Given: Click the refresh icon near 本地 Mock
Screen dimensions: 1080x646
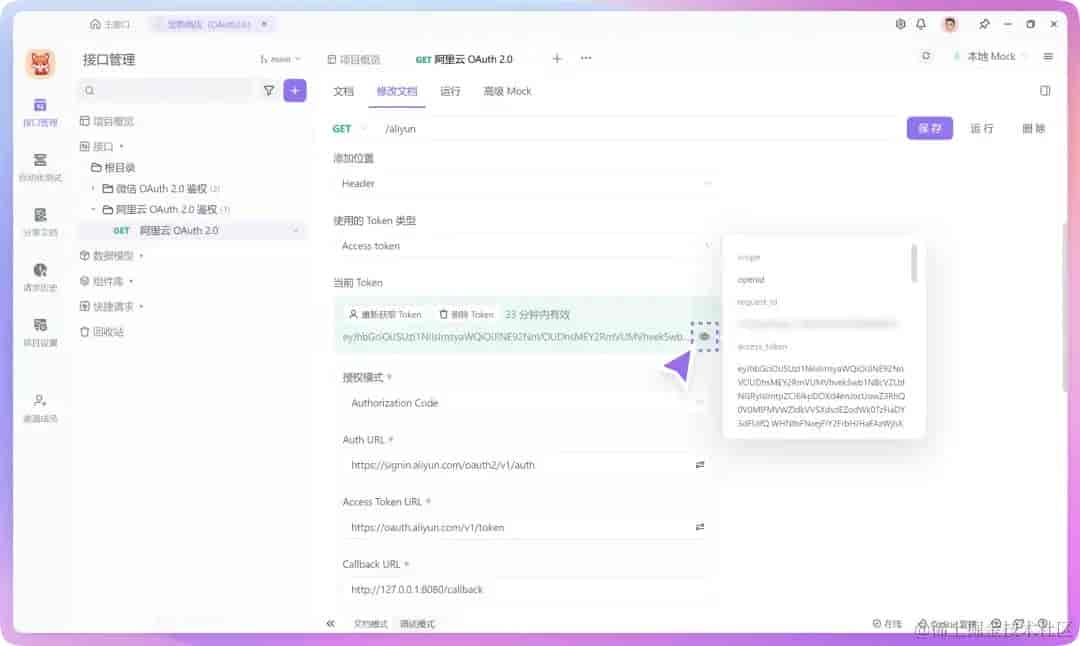Looking at the screenshot, I should (926, 56).
